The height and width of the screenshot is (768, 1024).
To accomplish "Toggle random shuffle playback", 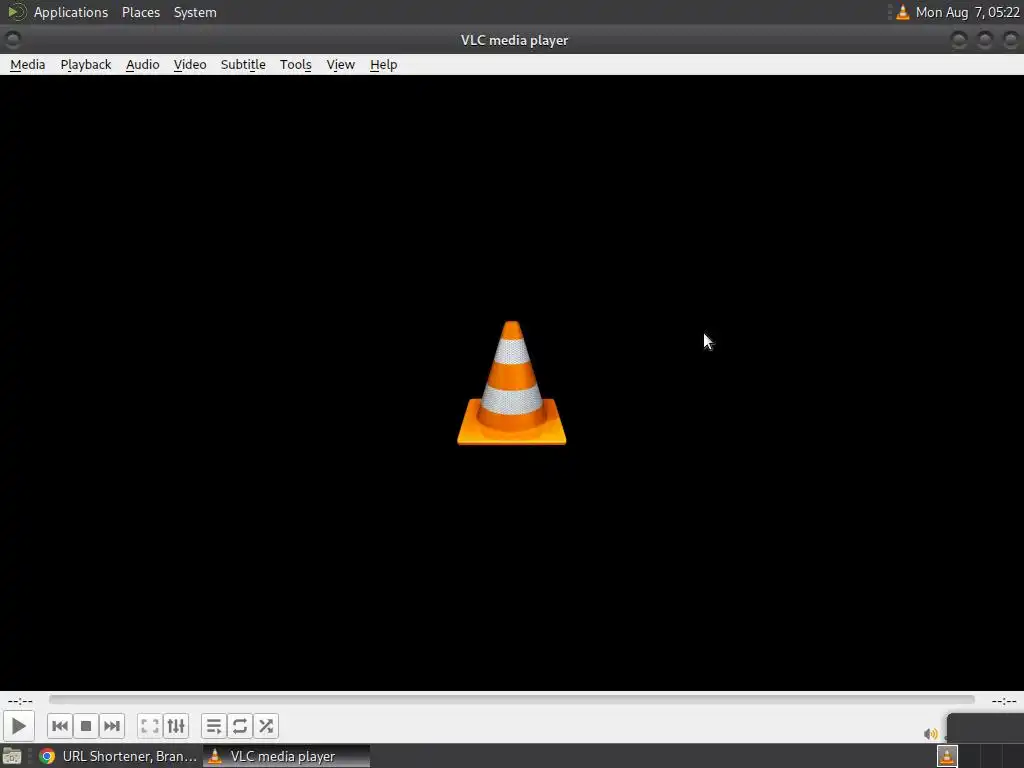I will pos(266,726).
